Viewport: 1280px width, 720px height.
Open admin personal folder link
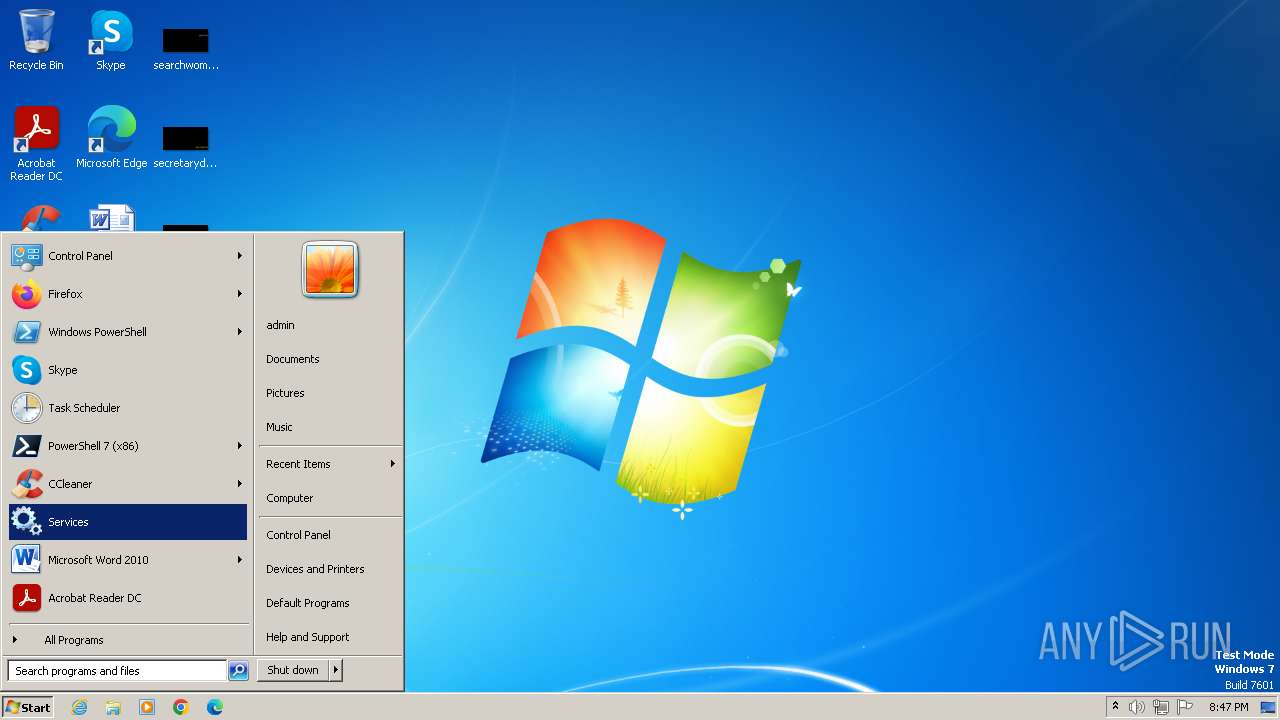point(330,325)
